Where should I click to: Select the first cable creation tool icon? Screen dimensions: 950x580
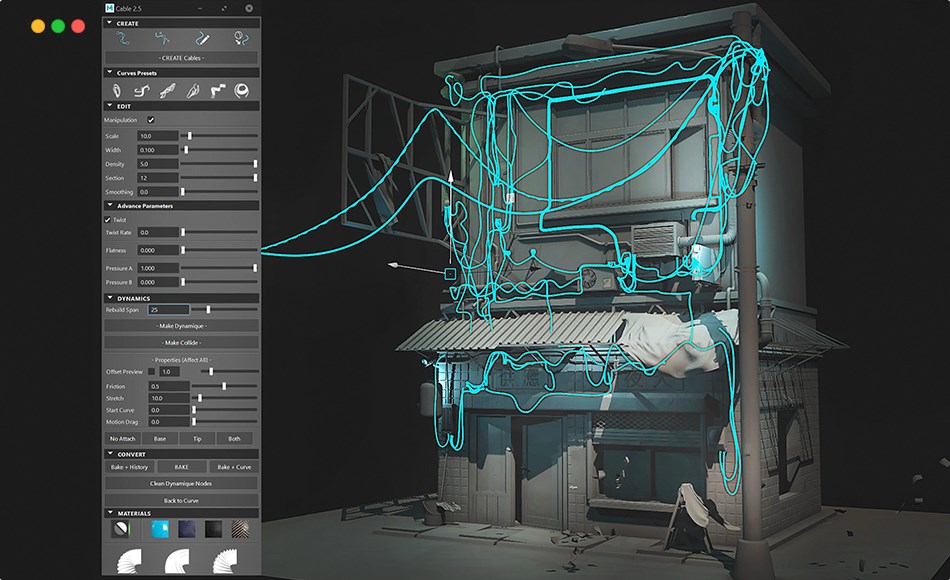(x=122, y=38)
